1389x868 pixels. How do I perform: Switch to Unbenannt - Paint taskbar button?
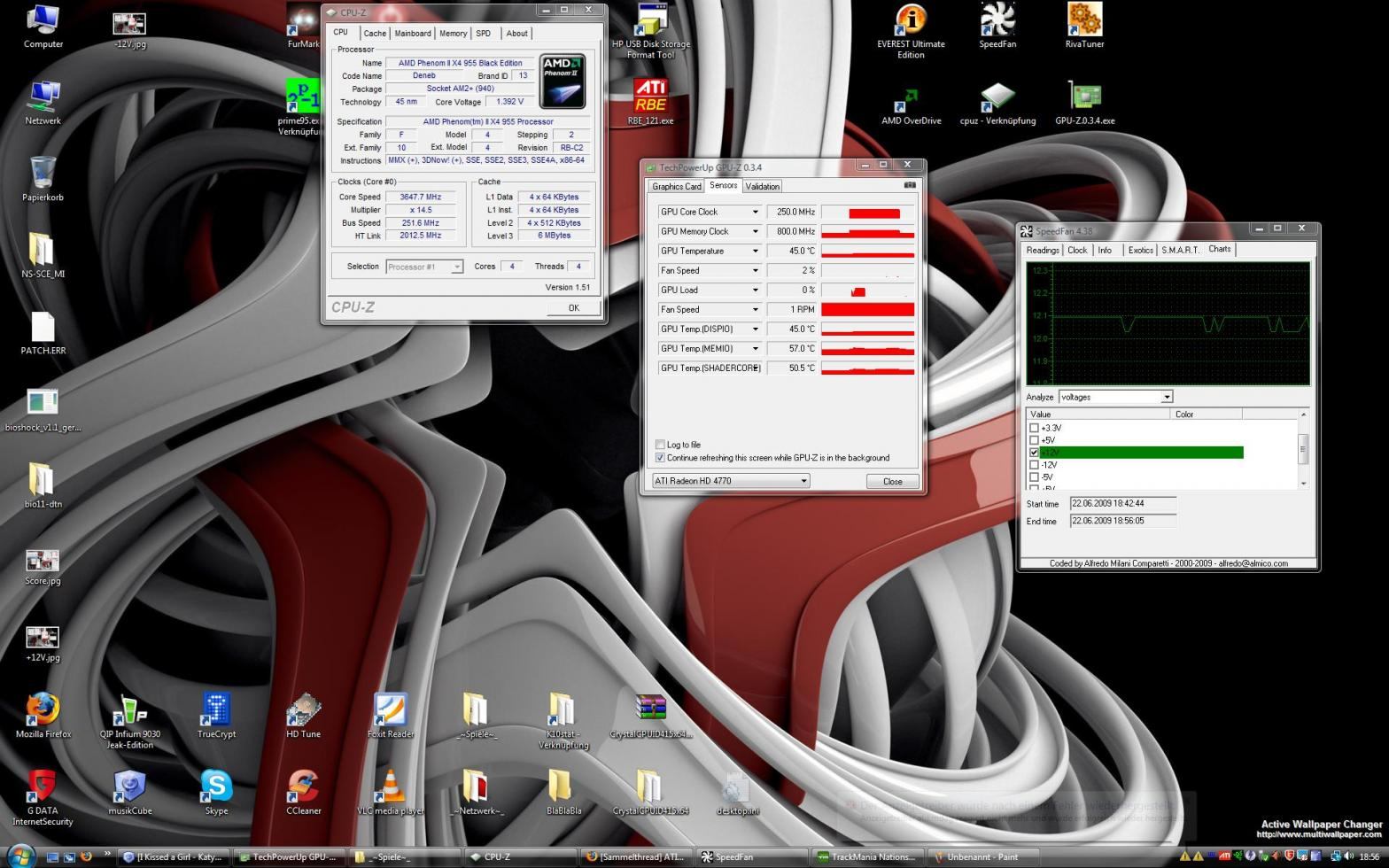pyautogui.click(x=983, y=856)
